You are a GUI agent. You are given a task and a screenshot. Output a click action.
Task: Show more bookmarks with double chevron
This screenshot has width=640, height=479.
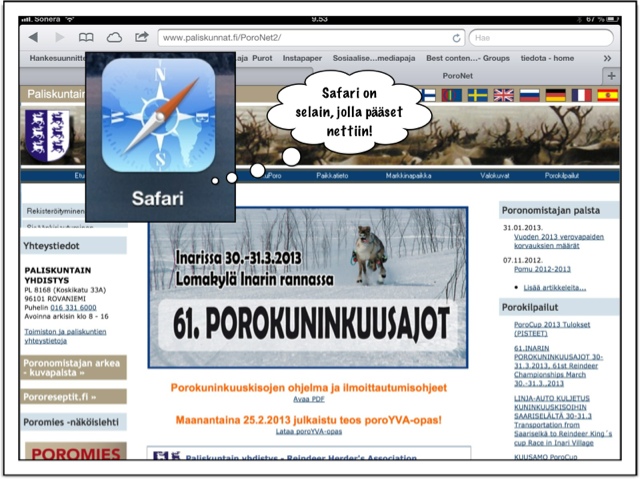[x=607, y=58]
